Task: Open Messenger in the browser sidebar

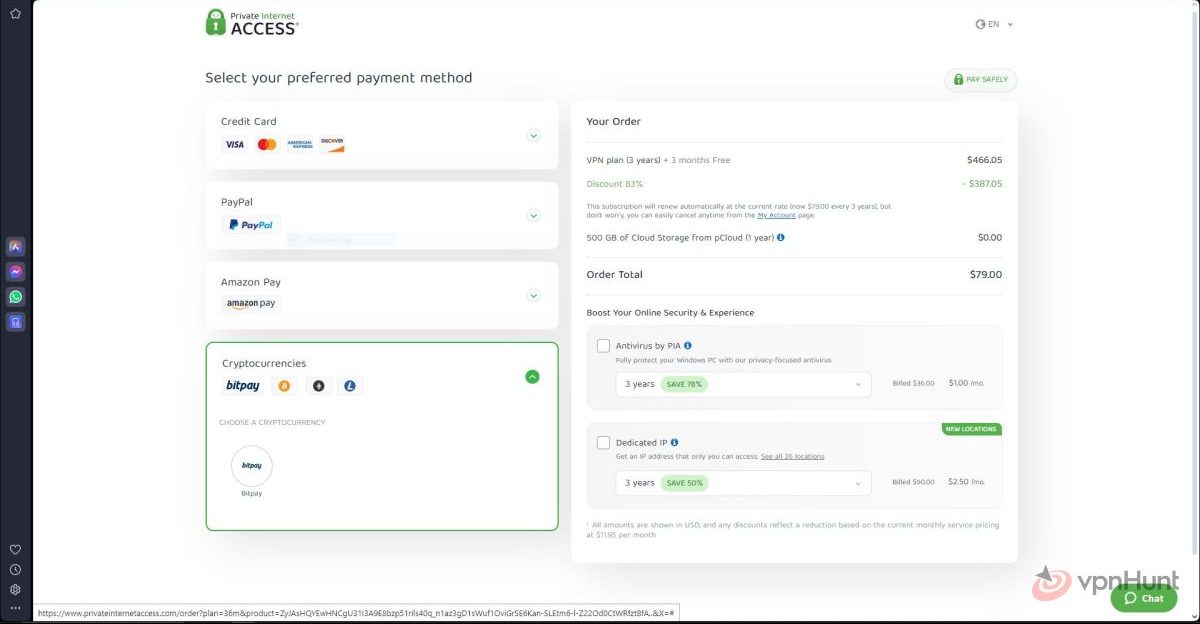Action: click(16, 272)
